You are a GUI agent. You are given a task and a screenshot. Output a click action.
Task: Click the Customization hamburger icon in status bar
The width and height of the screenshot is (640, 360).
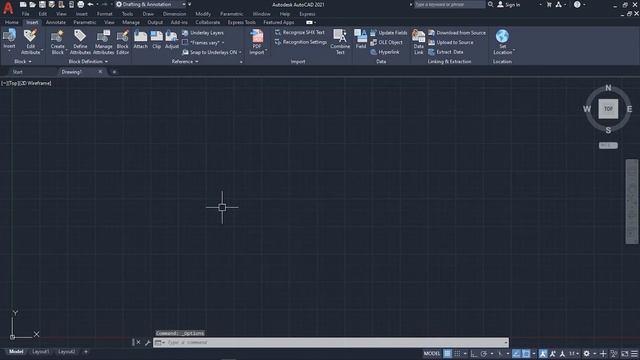click(634, 353)
